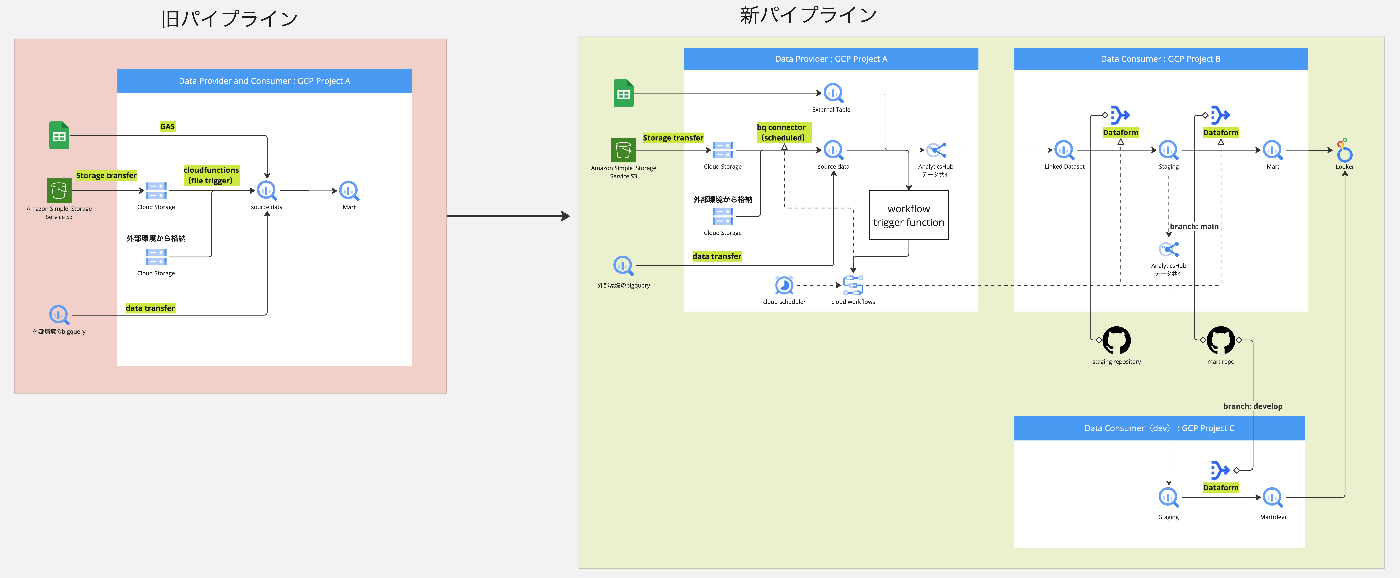Click the GAS label in the old pipeline

point(168,127)
